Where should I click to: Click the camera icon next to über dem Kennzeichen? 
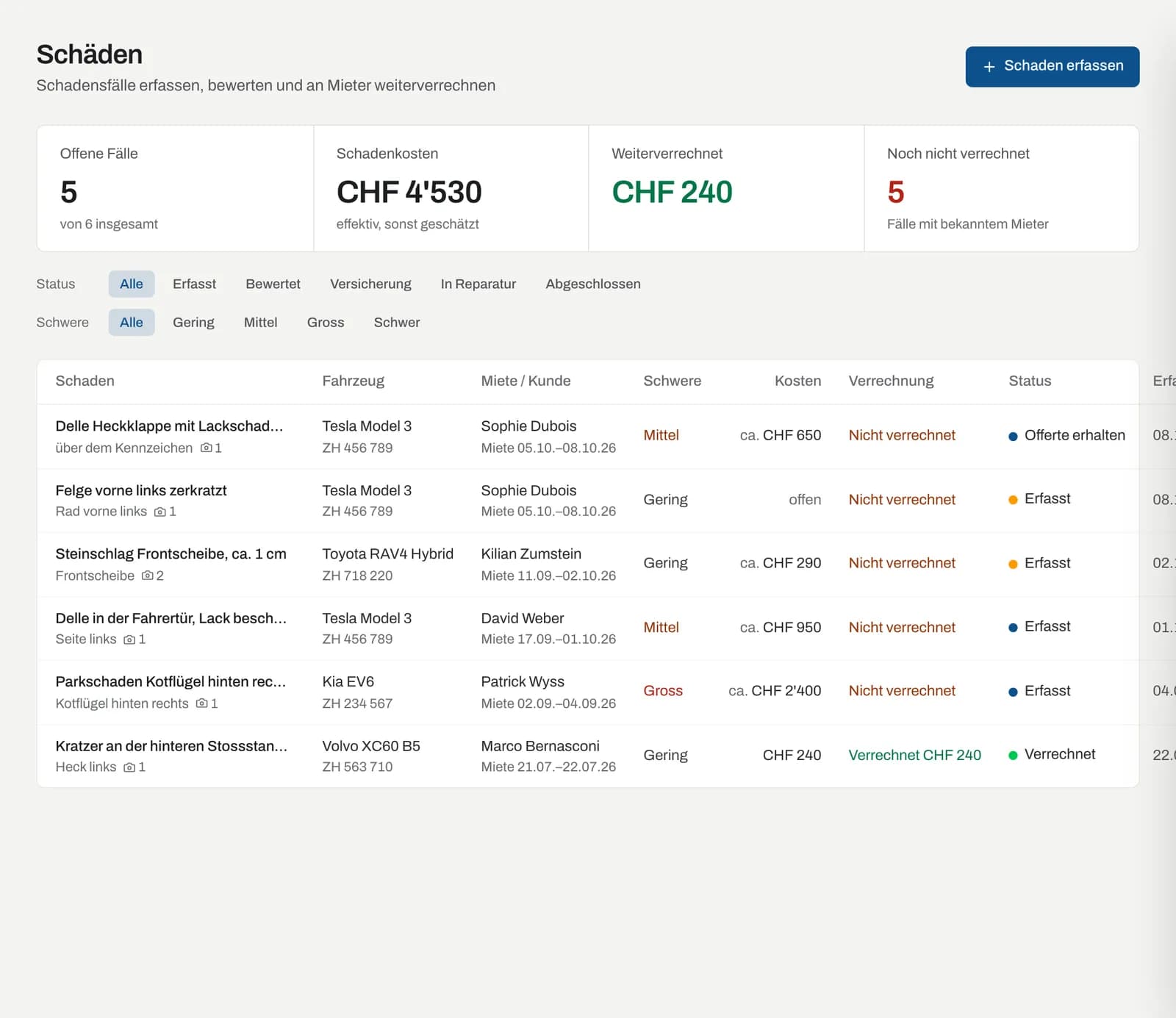click(206, 448)
